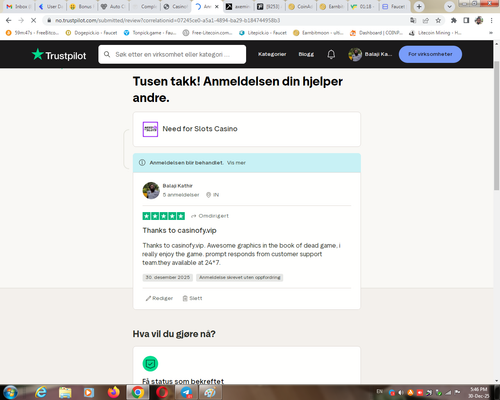Switch to the axemin tab
500x400 pixels.
239,6
